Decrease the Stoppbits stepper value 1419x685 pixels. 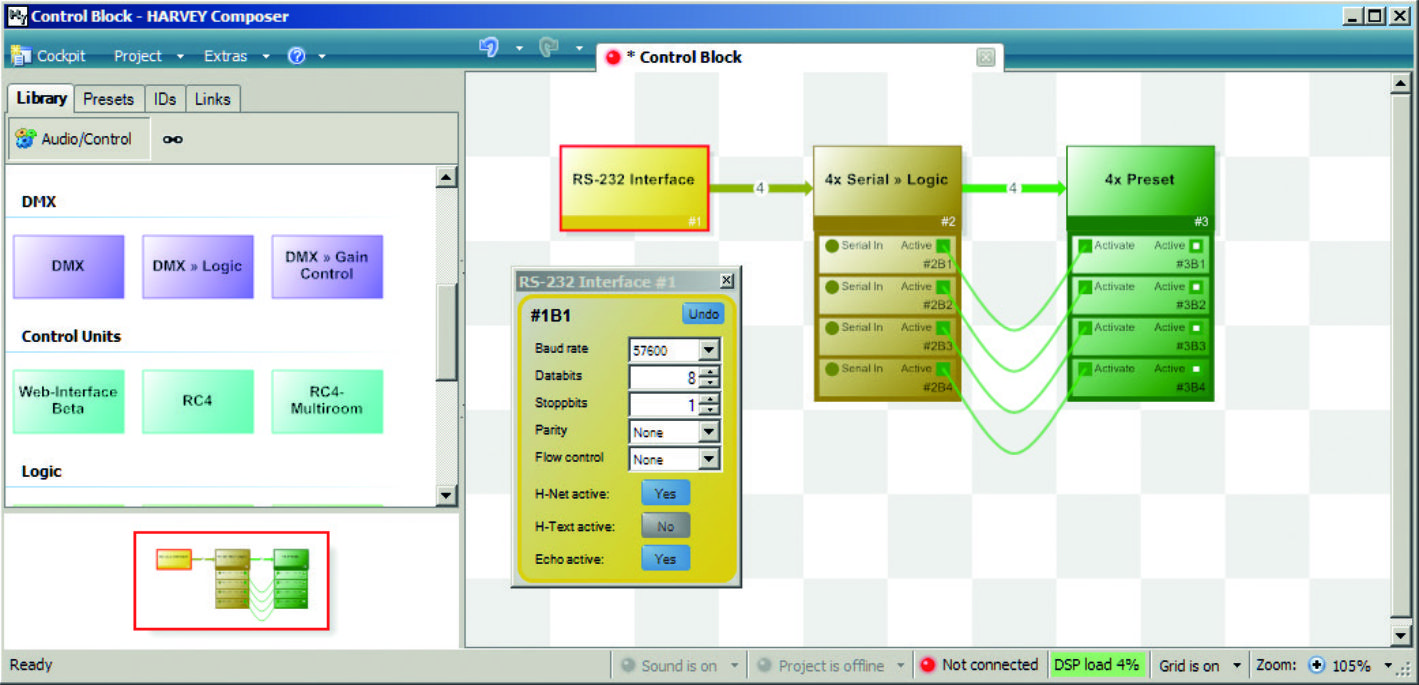coord(710,410)
